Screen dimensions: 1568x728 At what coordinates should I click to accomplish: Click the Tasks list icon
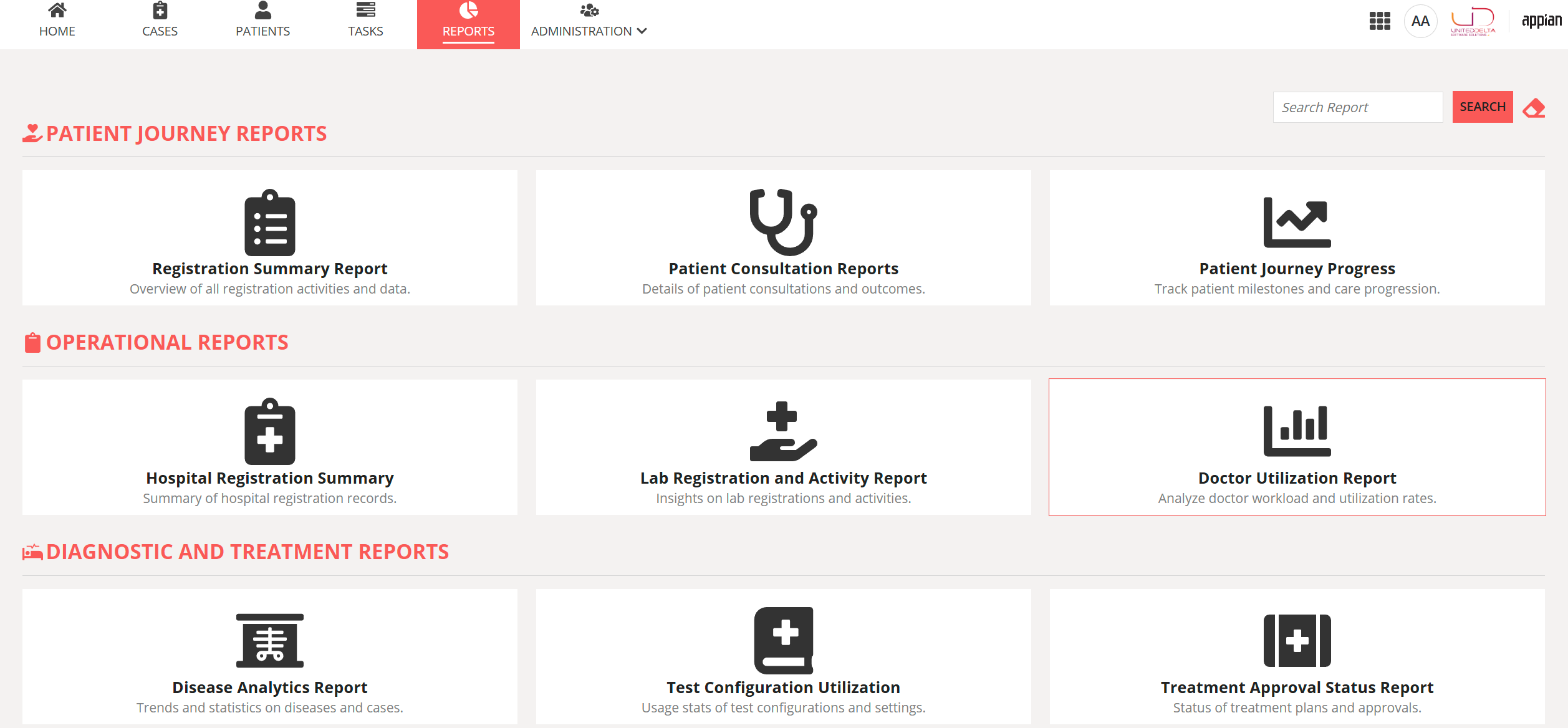366,10
